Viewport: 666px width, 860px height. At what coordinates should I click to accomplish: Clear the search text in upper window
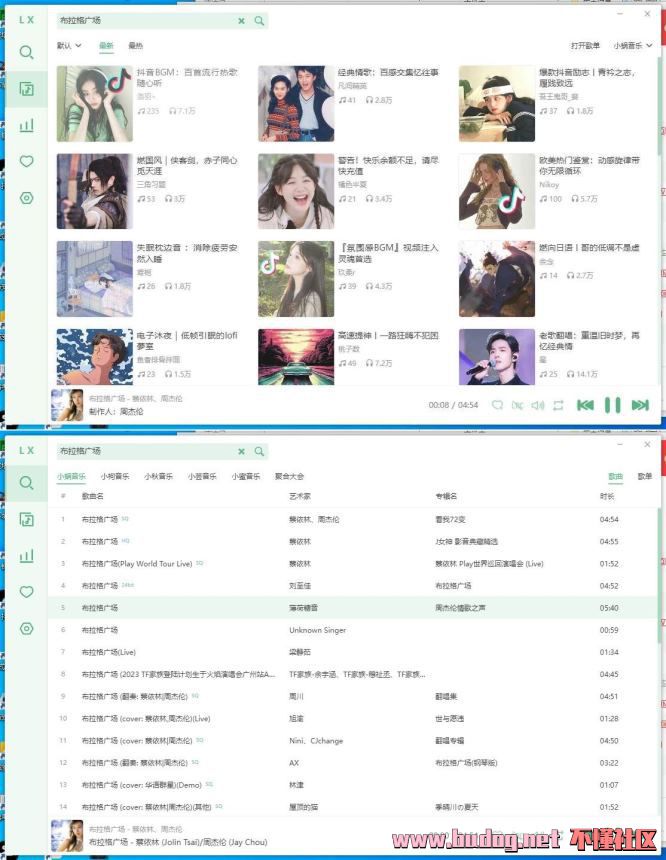241,20
